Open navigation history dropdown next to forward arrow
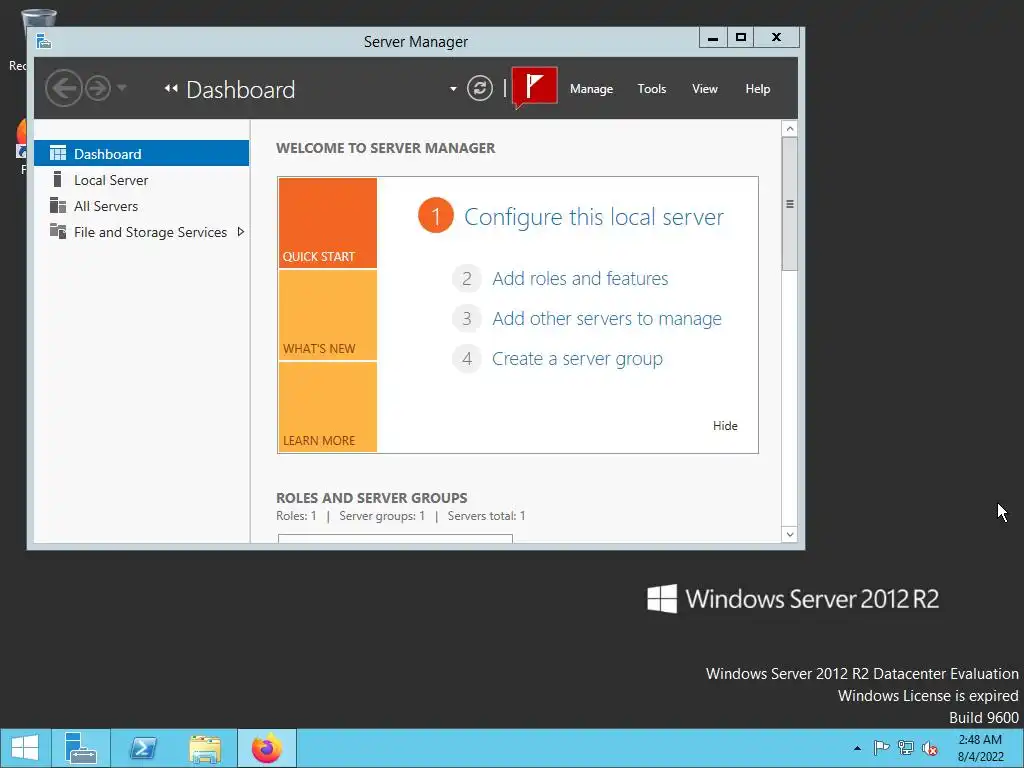This screenshot has width=1024, height=768. coord(122,88)
